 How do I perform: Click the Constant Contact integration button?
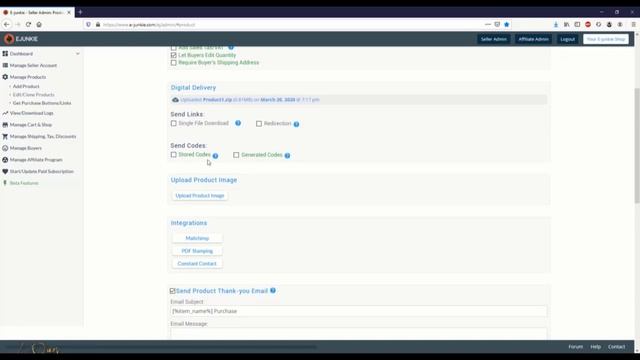197,264
